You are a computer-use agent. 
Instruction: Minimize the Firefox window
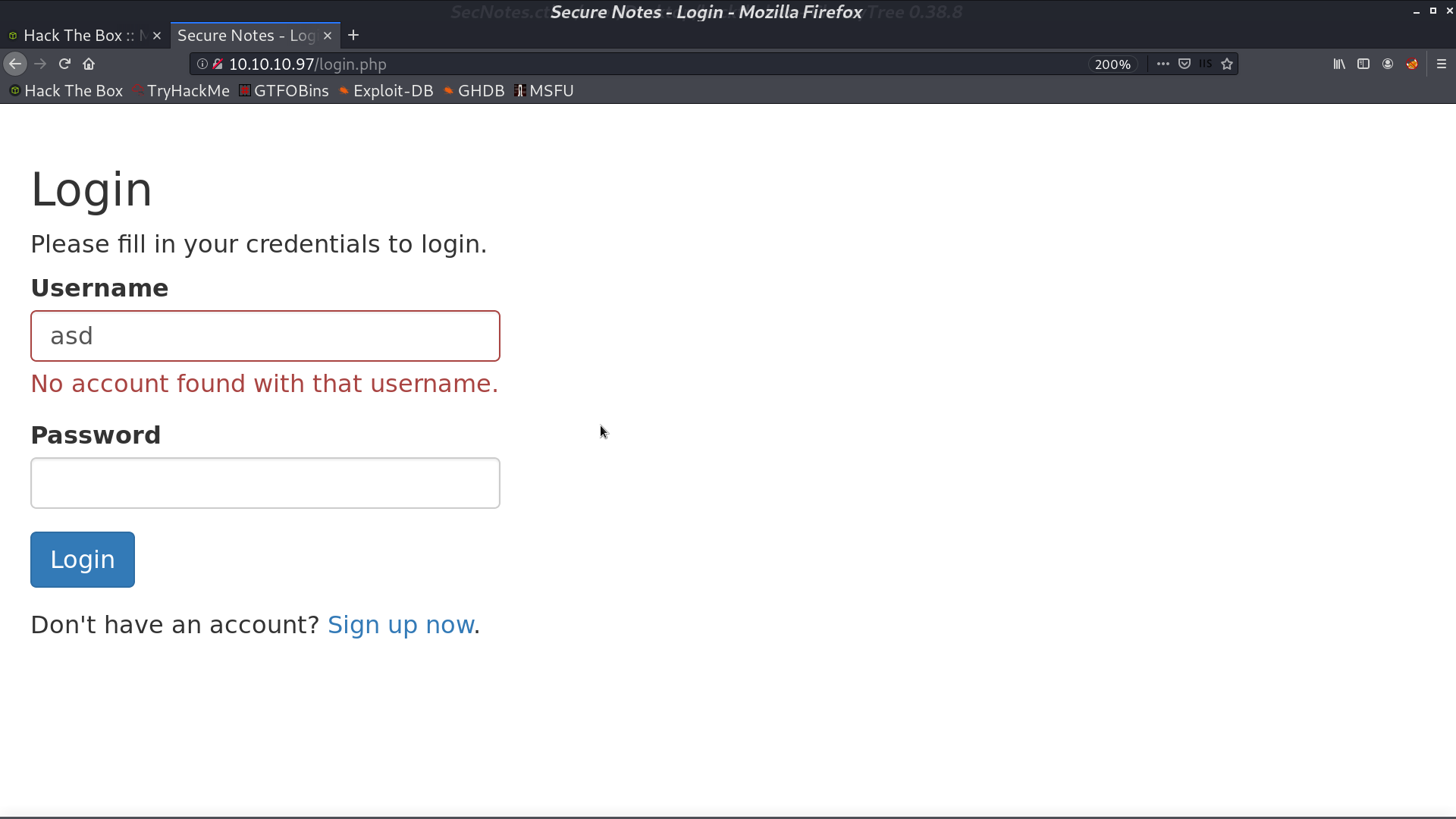click(x=1417, y=11)
